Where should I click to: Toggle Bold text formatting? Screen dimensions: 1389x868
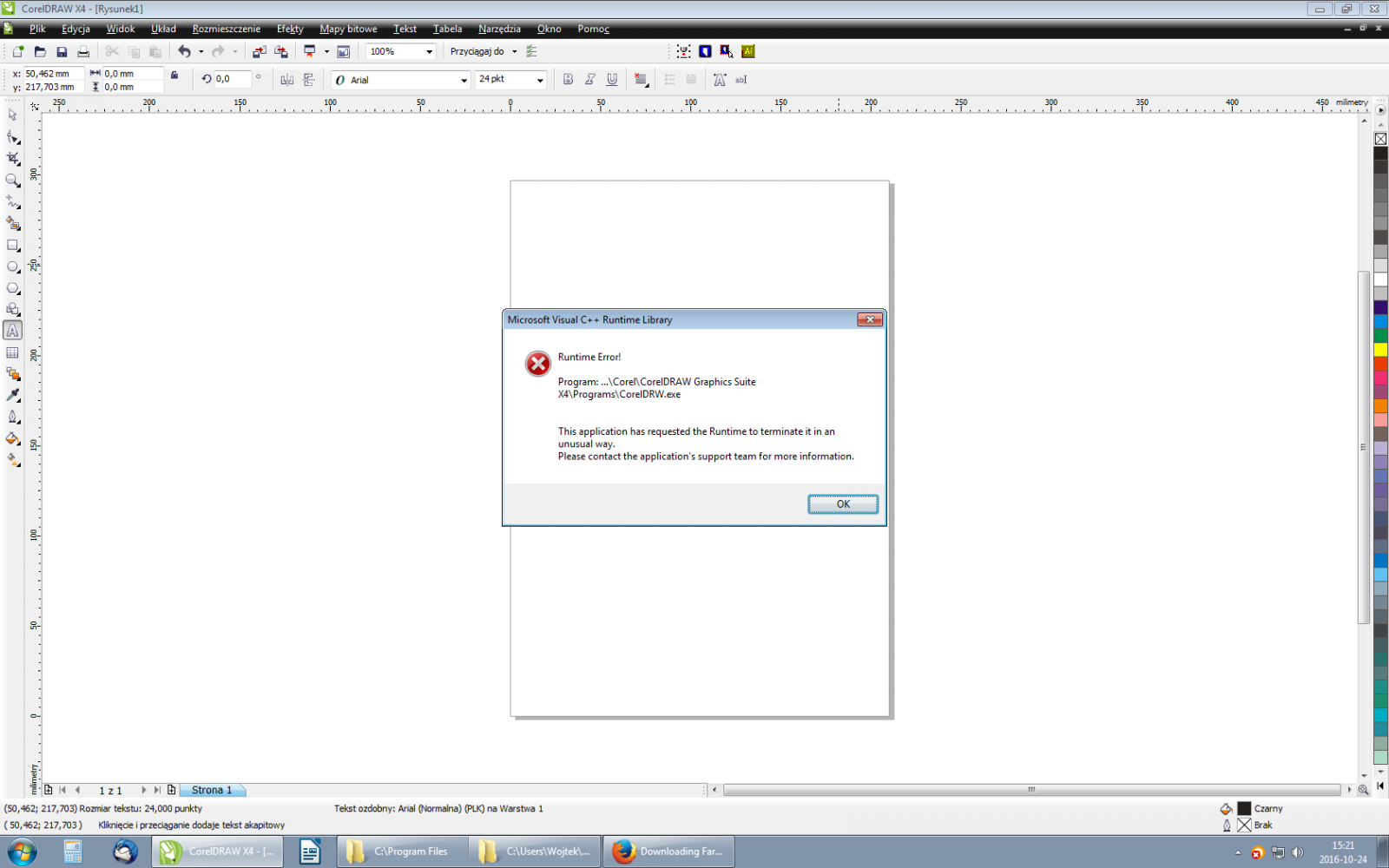coord(568,80)
